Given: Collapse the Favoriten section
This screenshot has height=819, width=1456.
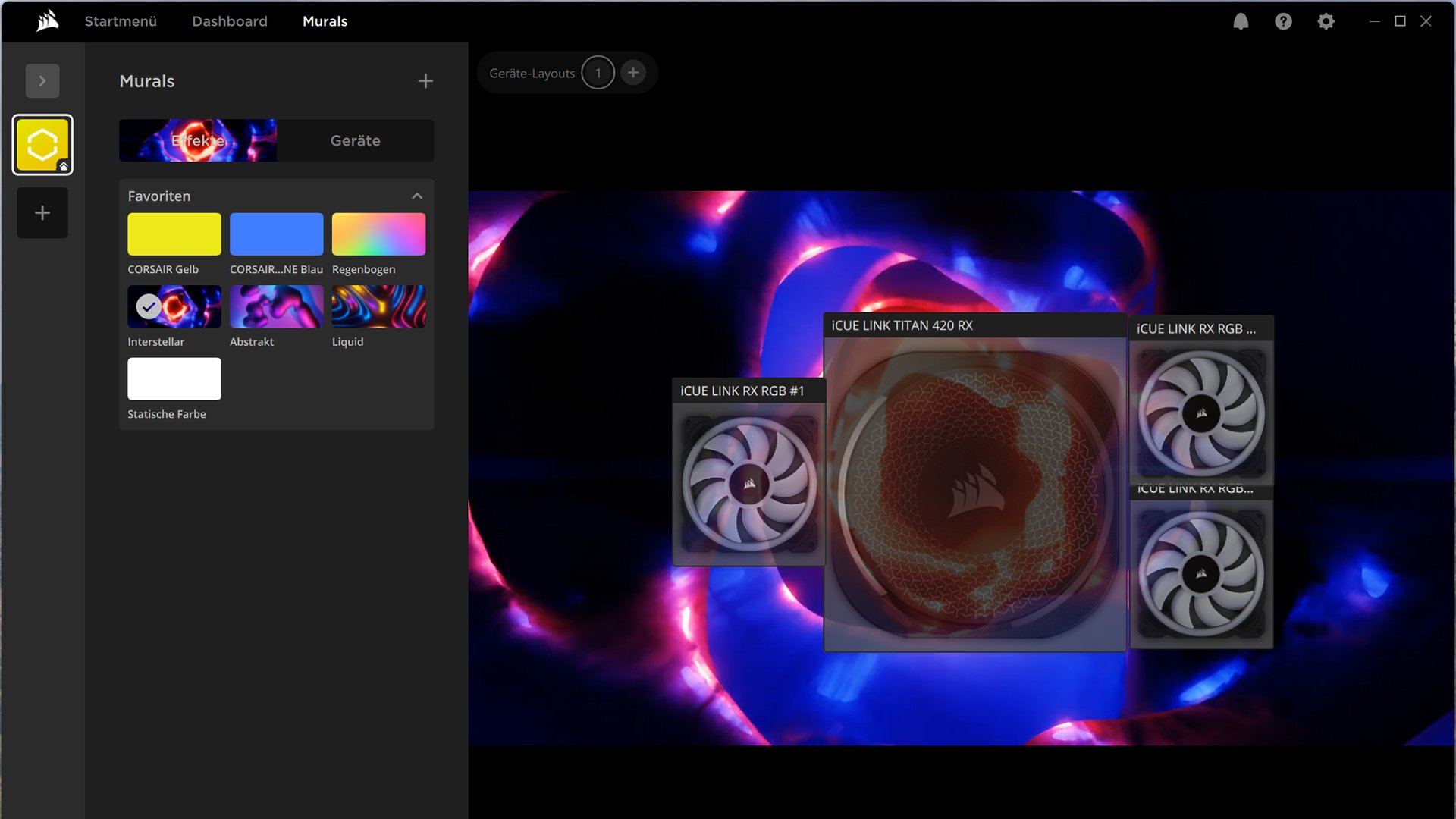Looking at the screenshot, I should 417,196.
